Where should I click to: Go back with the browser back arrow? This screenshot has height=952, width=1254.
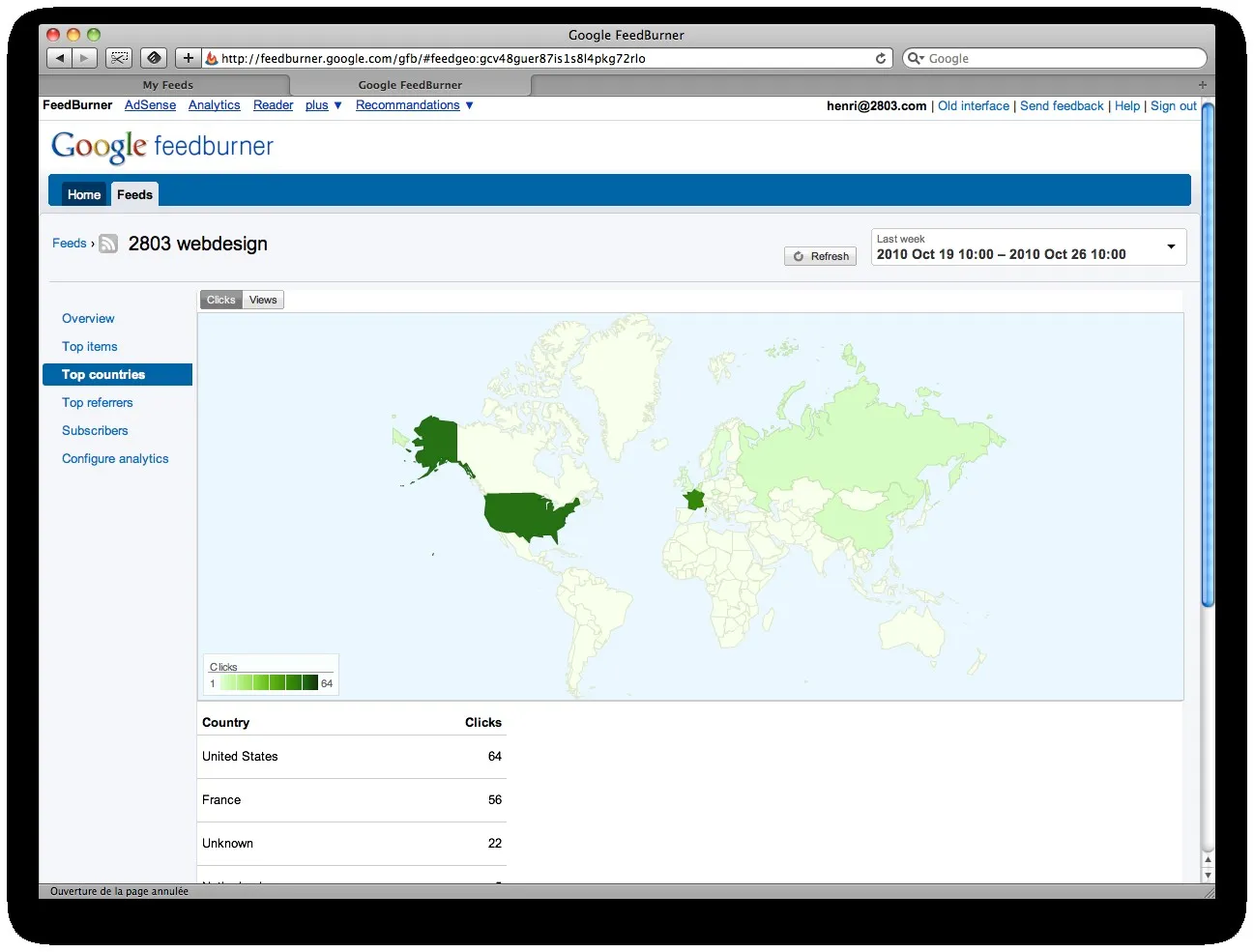click(60, 58)
